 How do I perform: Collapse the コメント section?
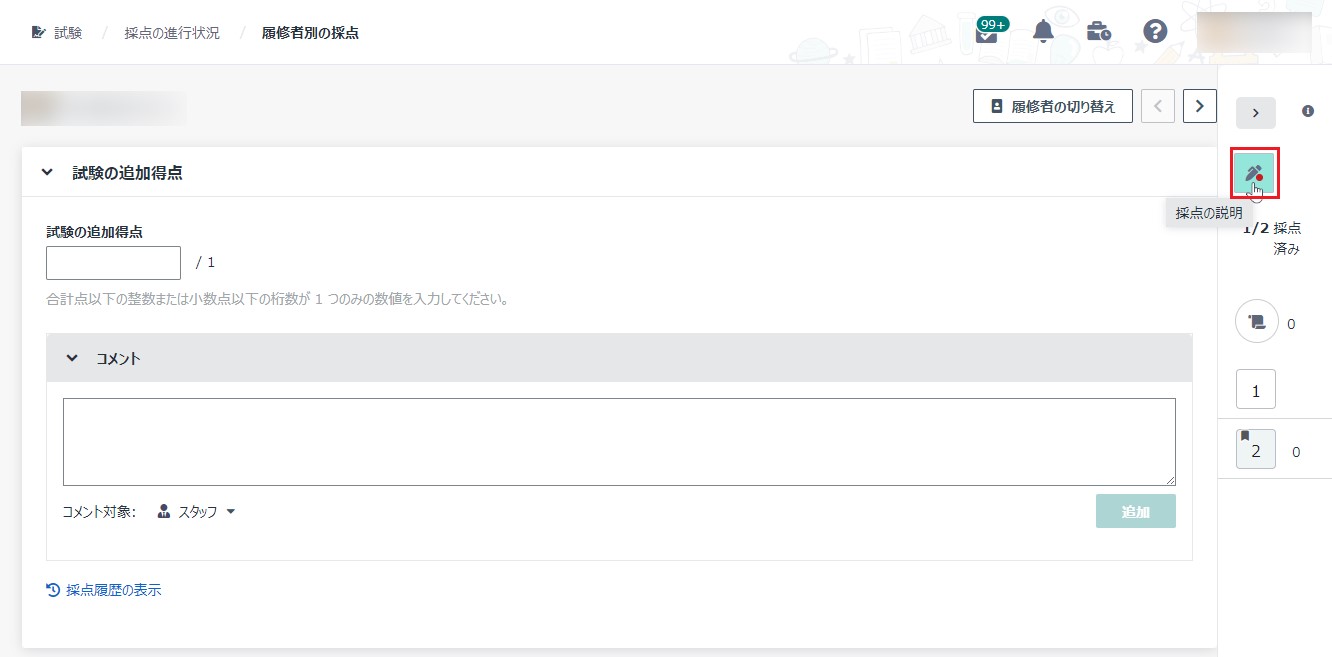pos(71,356)
